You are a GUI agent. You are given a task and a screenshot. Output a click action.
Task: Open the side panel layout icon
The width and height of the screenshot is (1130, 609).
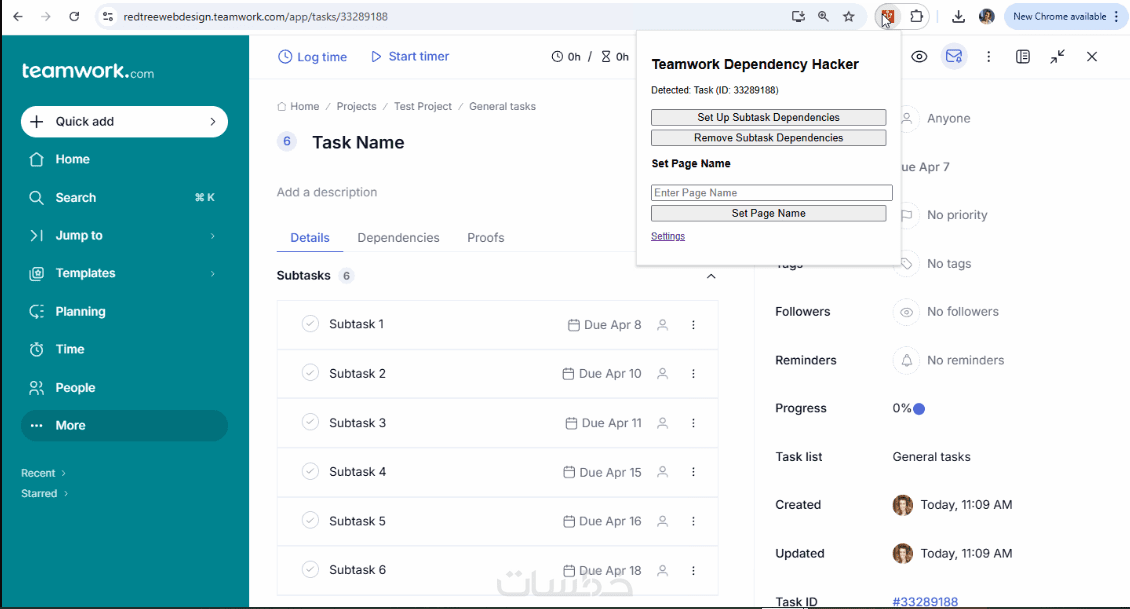tap(1022, 57)
